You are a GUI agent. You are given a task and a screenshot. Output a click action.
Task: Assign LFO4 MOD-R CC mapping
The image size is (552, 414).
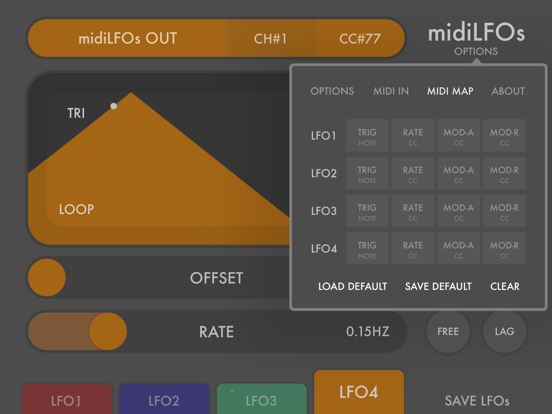pos(504,249)
